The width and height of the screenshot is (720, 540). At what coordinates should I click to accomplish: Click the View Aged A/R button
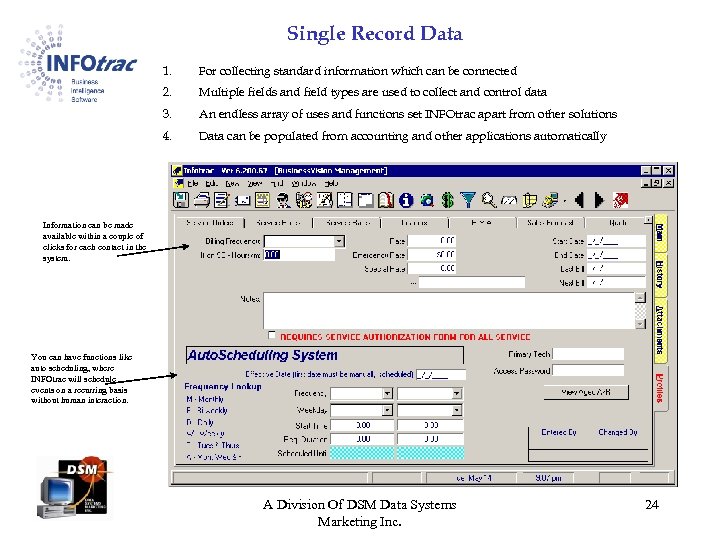[x=586, y=392]
